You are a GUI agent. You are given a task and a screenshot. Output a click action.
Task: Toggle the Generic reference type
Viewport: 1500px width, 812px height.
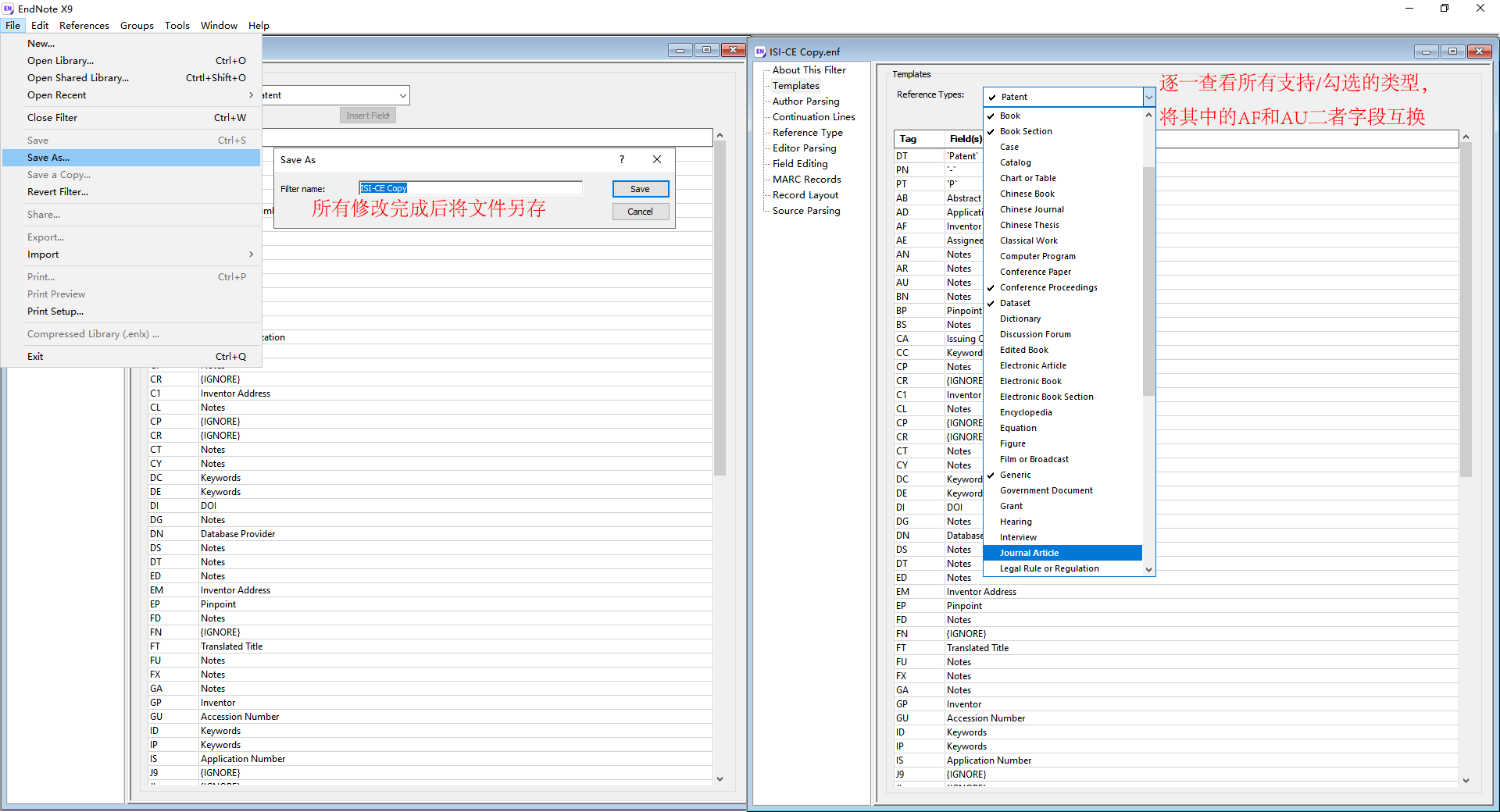point(1062,475)
